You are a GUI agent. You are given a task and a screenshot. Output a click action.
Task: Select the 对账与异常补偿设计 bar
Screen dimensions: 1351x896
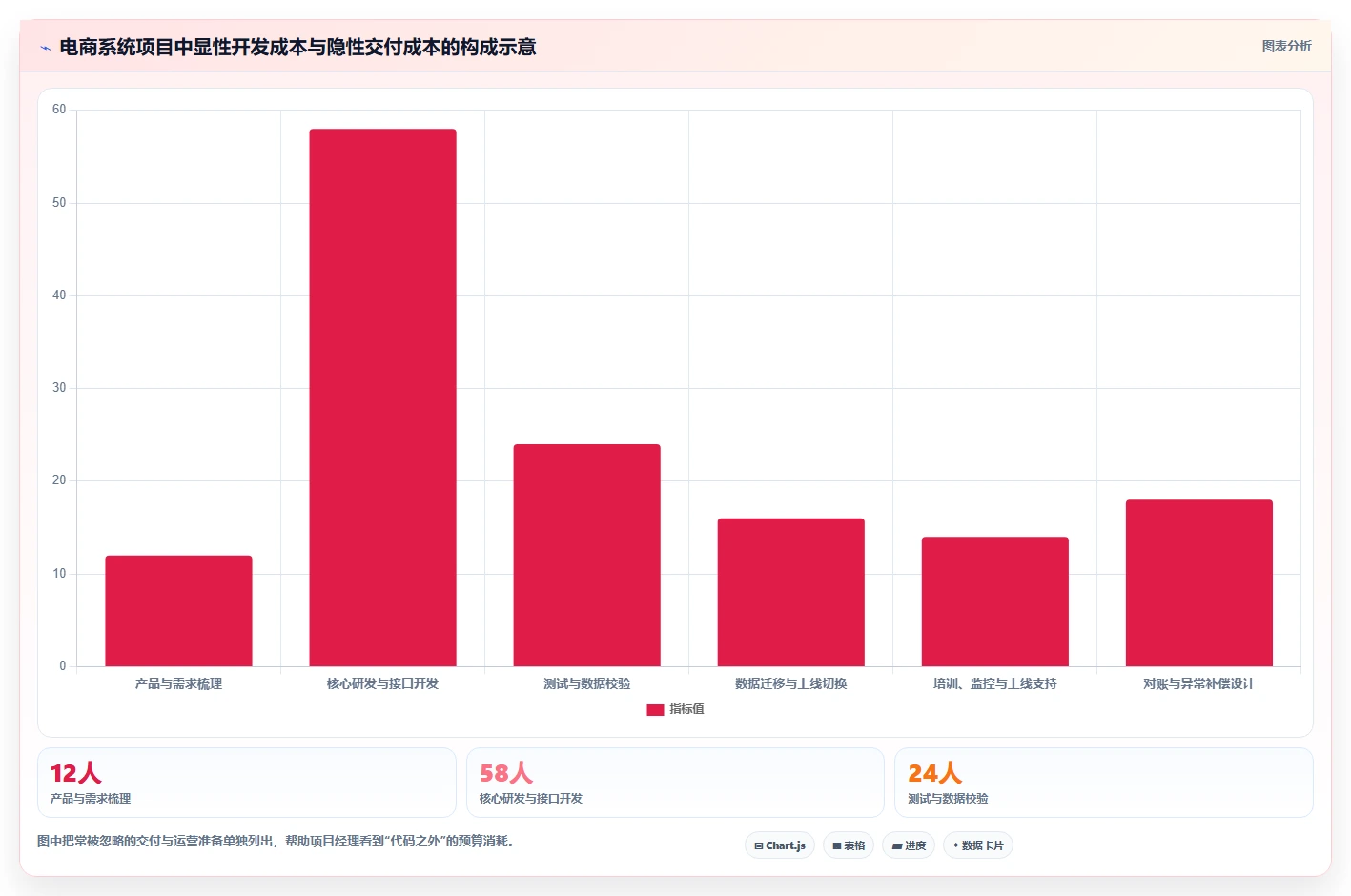[1198, 582]
